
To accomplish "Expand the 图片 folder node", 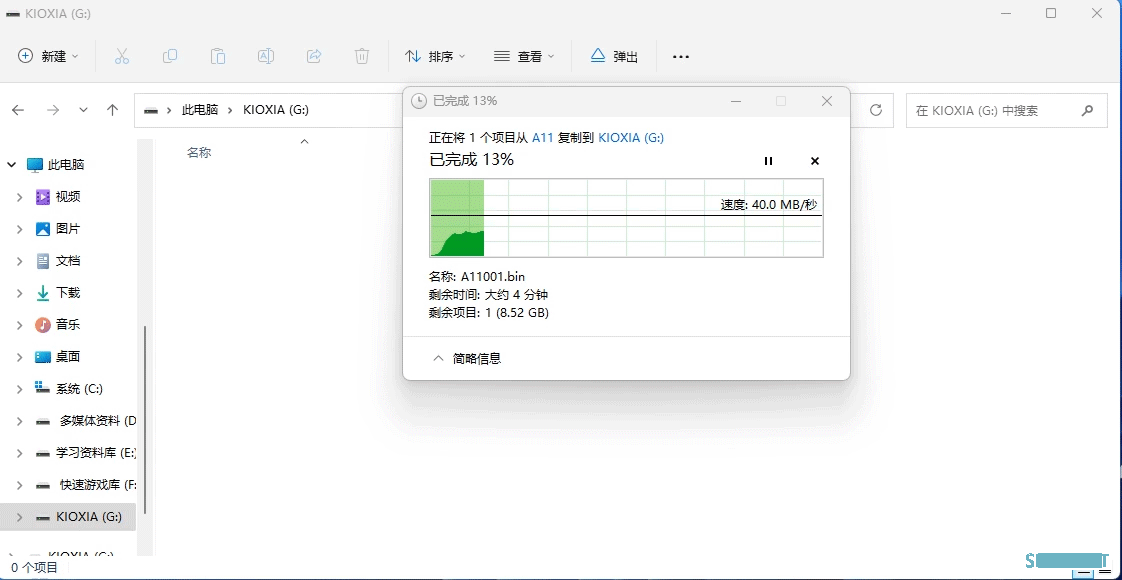I will [x=20, y=230].
